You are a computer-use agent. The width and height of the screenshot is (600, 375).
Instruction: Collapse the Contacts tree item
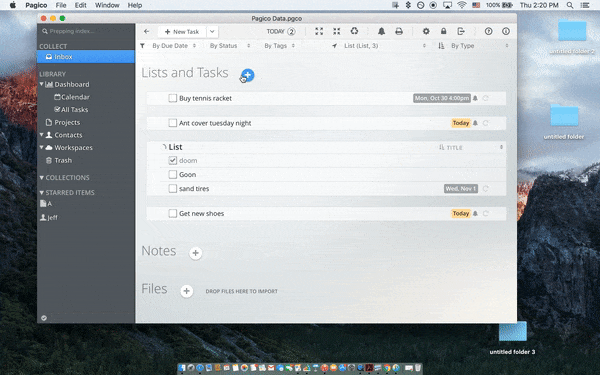point(41,135)
